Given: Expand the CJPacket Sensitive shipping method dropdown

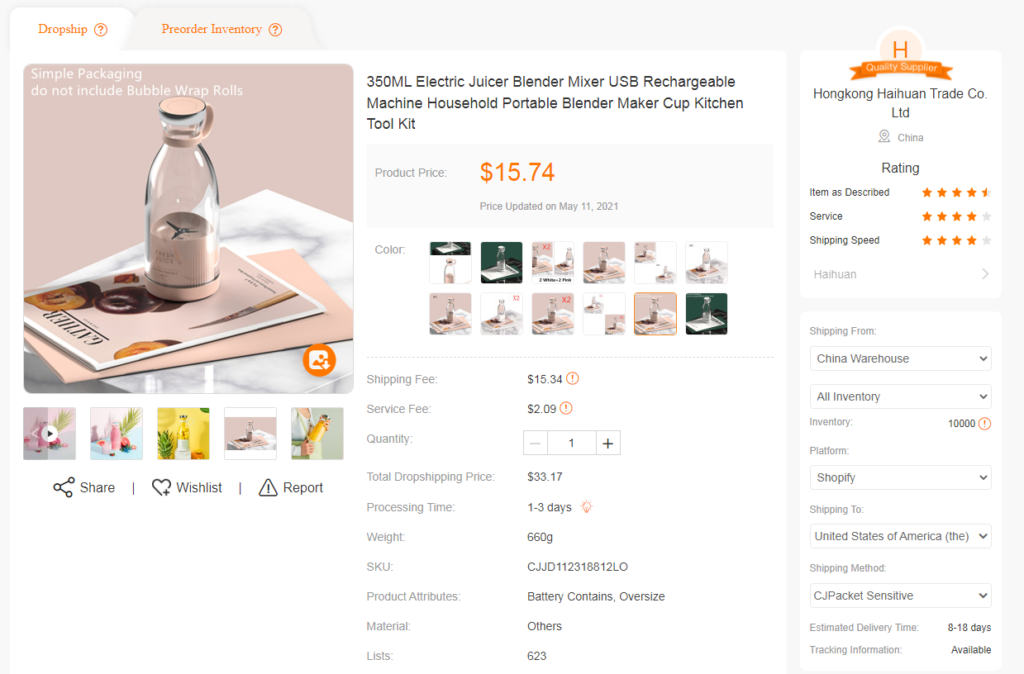Looking at the screenshot, I should 900,596.
